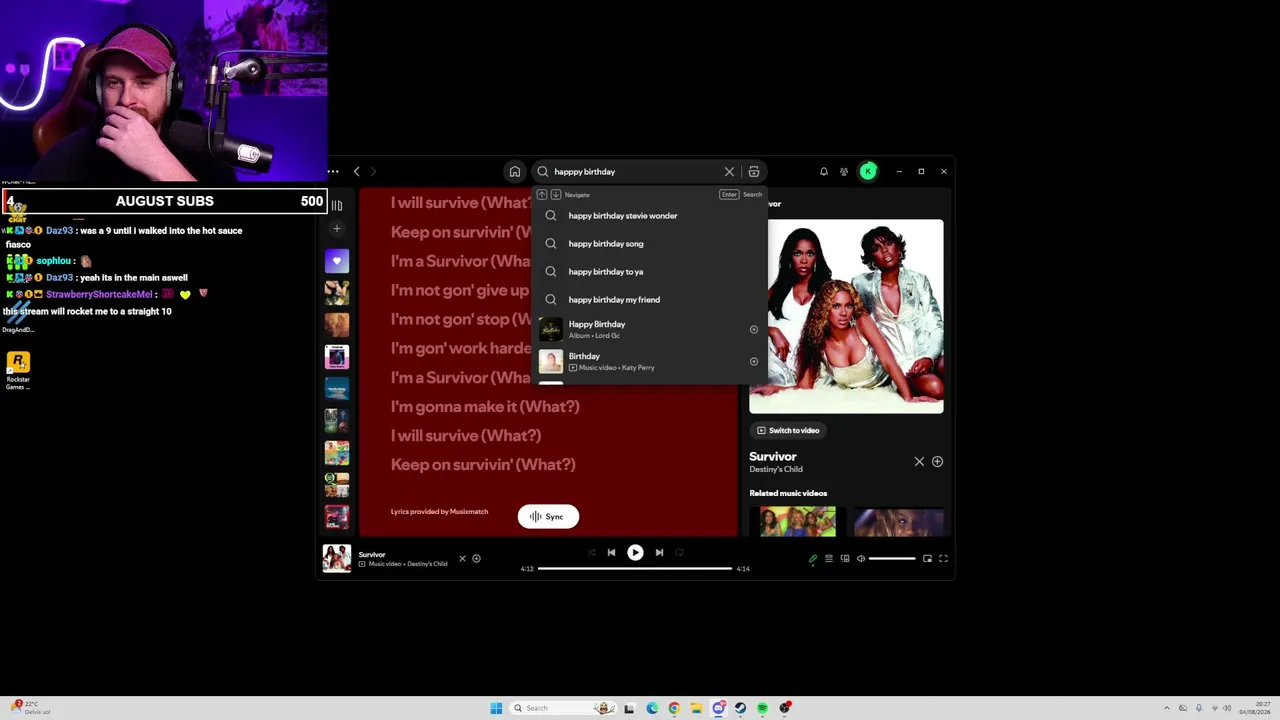Viewport: 1280px width, 720px height.
Task: Navigate back with the left chevron
Action: pos(356,172)
